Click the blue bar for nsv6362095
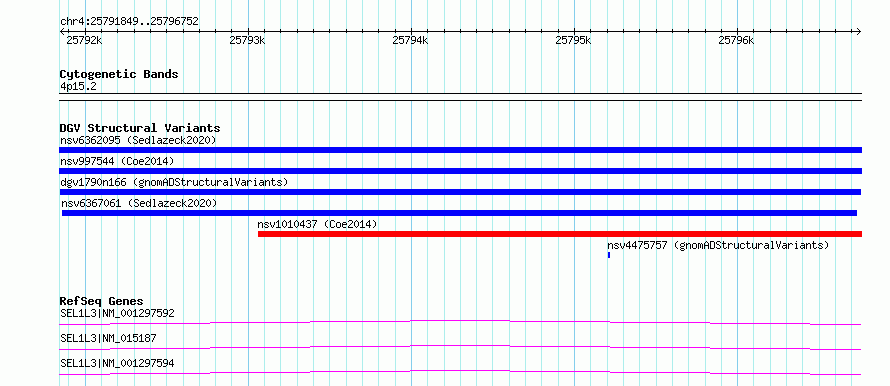The width and height of the screenshot is (890, 386). point(460,150)
